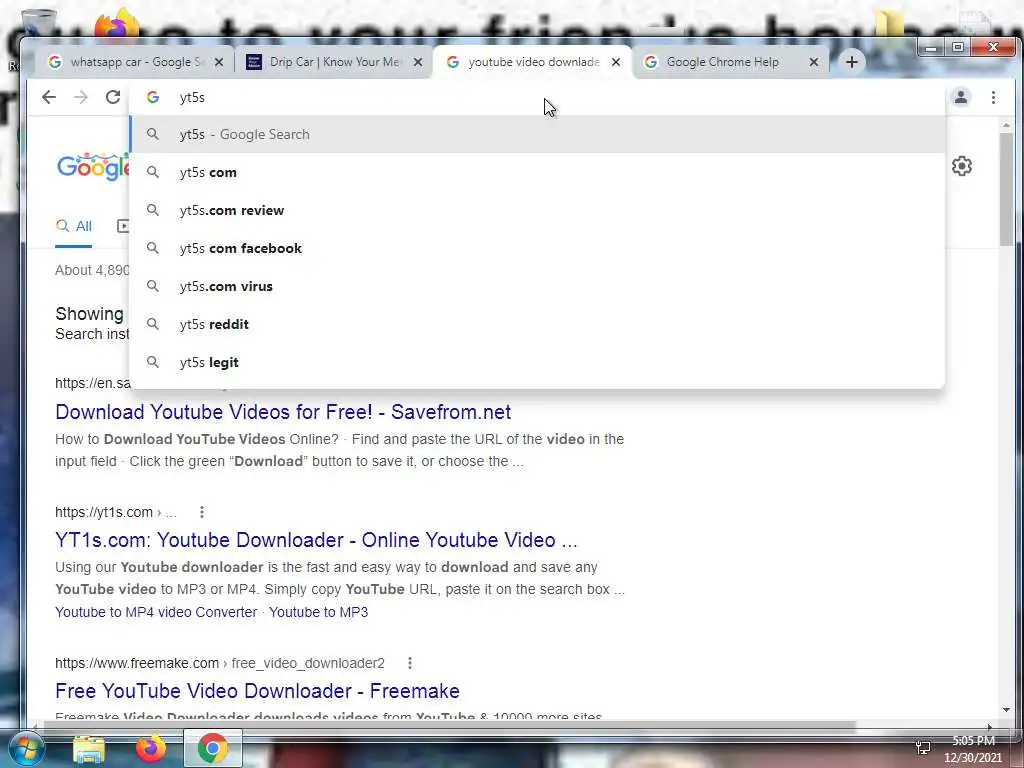Open more options for freemake.com result
Viewport: 1024px width, 768px height.
click(x=409, y=663)
